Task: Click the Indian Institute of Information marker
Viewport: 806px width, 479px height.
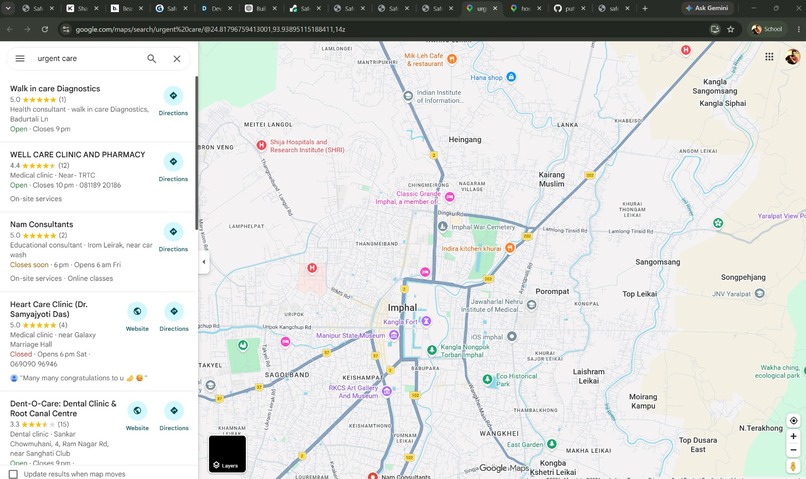Action: 408,96
